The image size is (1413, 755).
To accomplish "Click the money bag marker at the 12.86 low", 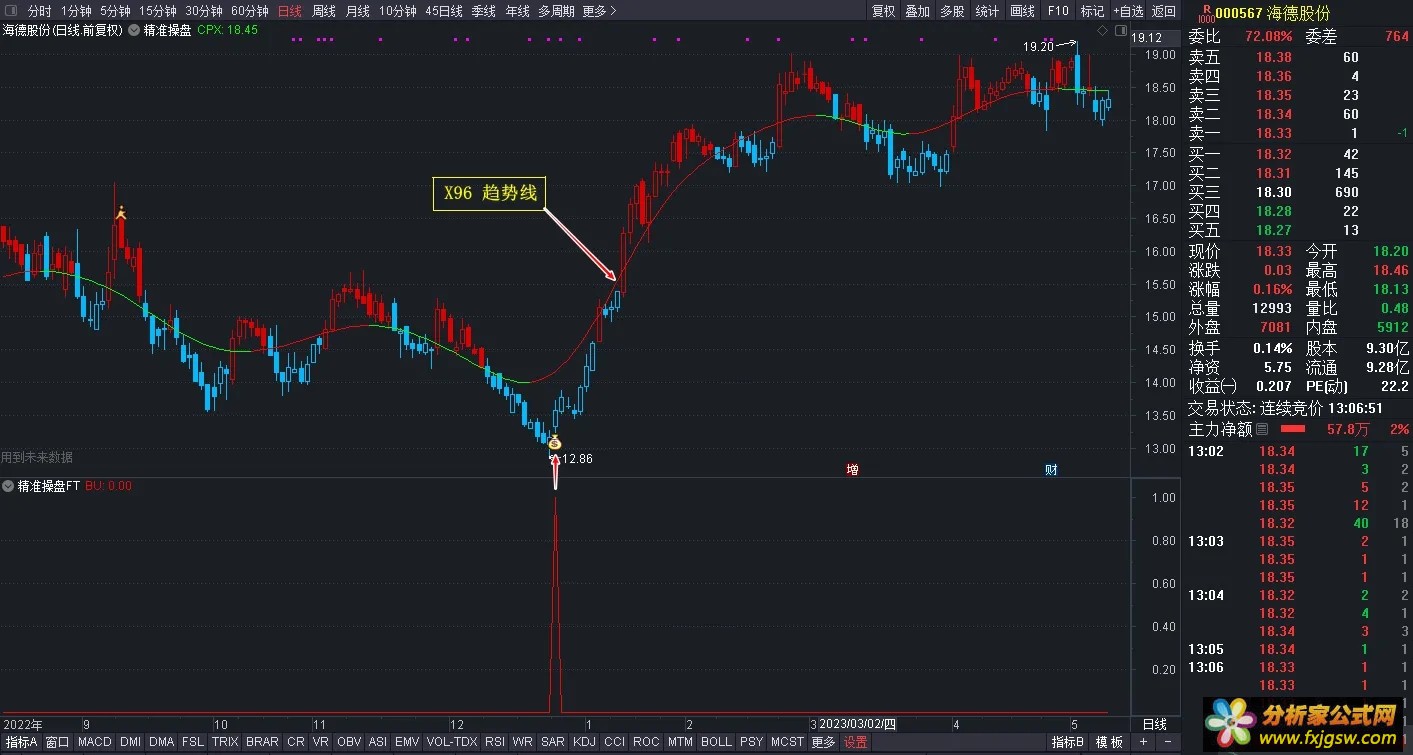I will pyautogui.click(x=554, y=442).
